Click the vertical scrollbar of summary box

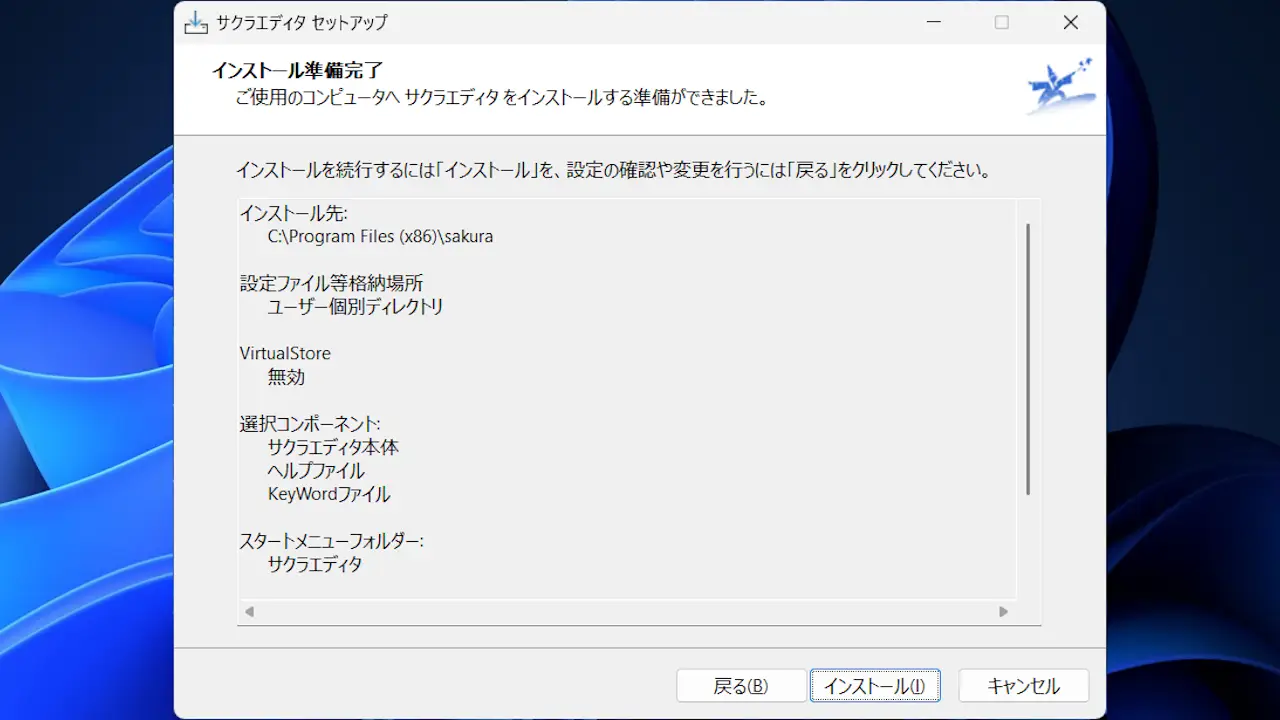[1028, 360]
